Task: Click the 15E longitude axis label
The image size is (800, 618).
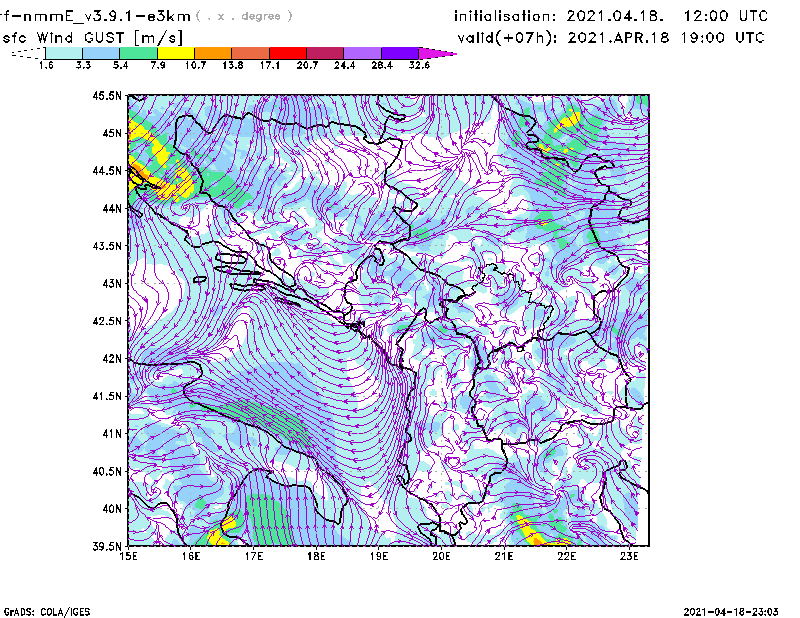Action: click(129, 557)
